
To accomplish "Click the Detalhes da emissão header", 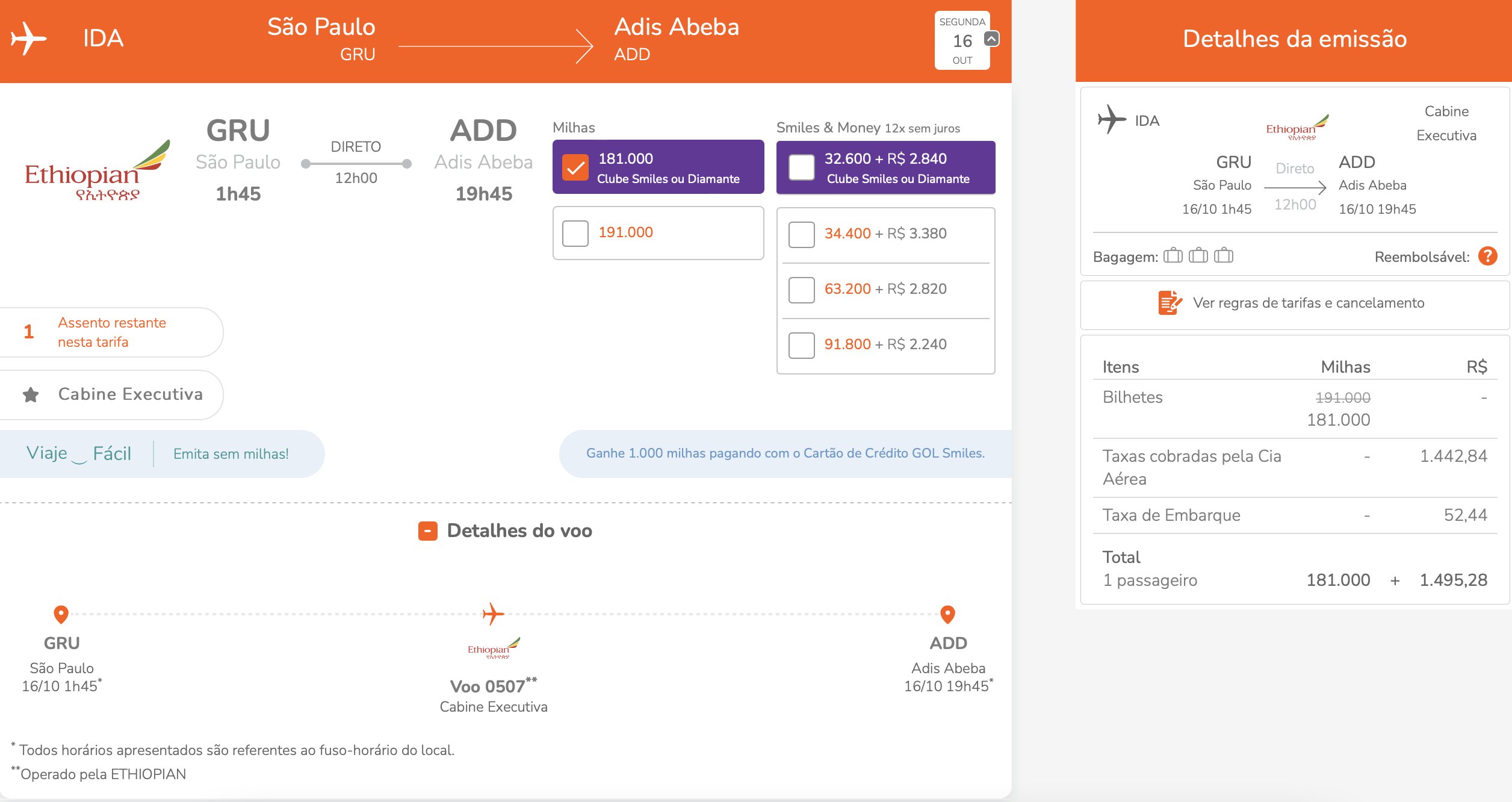I will coord(1294,39).
